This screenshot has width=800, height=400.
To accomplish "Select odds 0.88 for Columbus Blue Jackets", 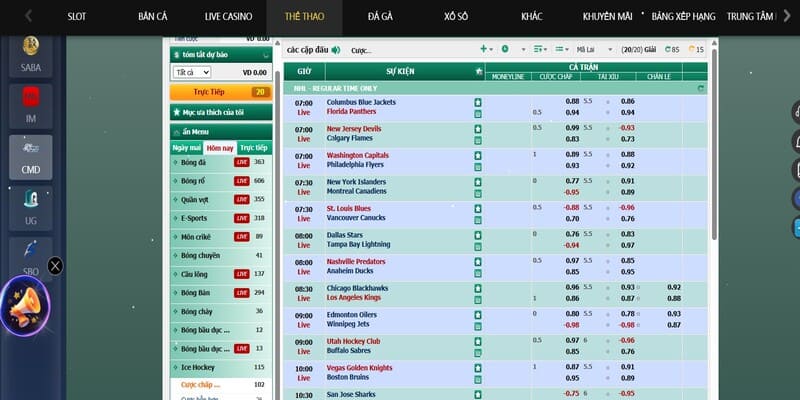I will [x=572, y=102].
